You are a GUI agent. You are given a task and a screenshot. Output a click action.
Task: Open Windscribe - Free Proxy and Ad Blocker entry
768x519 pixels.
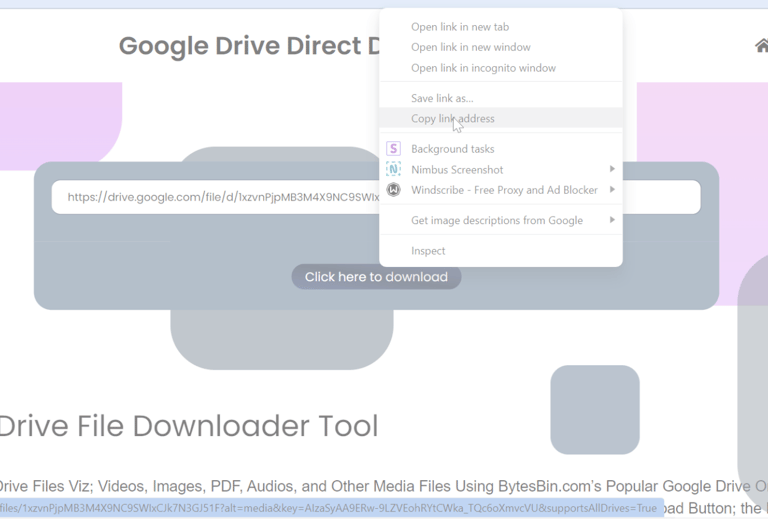pos(501,190)
